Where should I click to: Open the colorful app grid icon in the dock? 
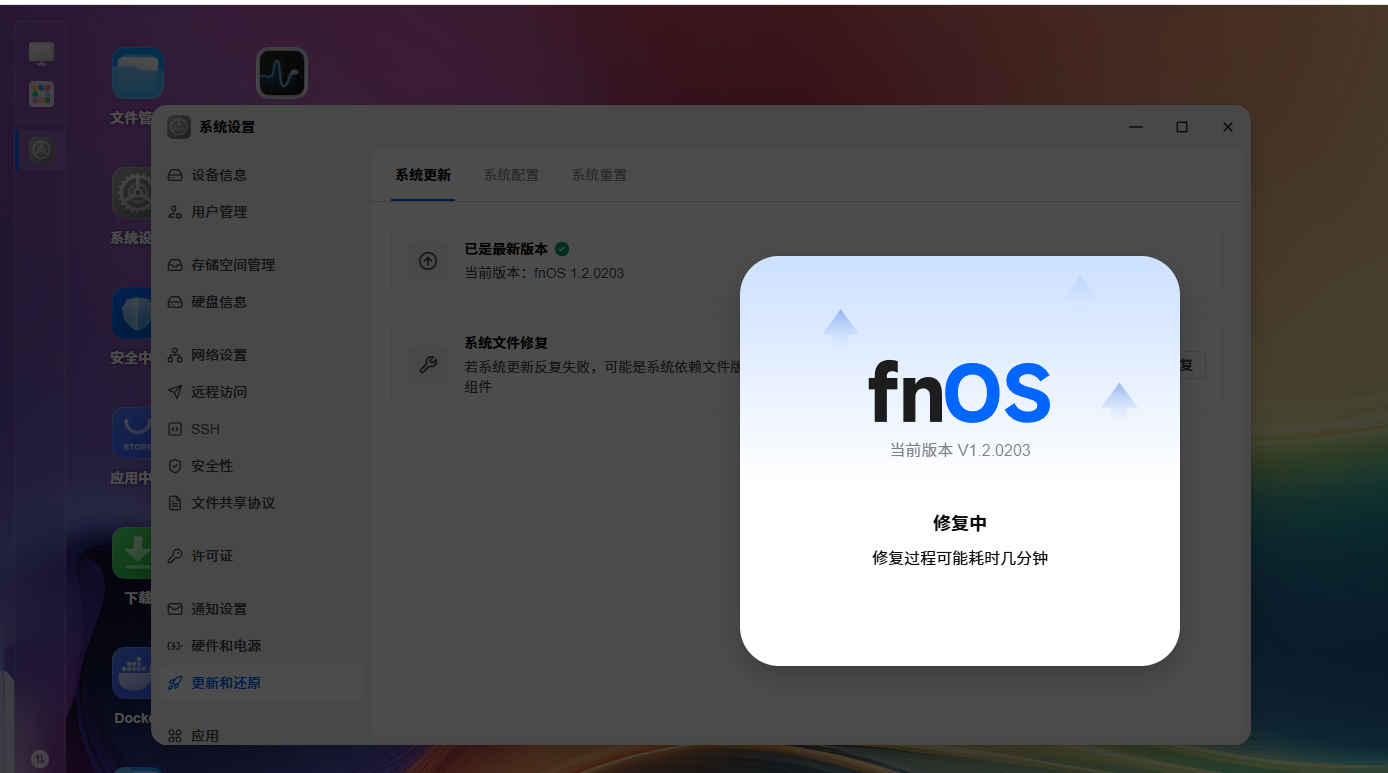coord(41,95)
